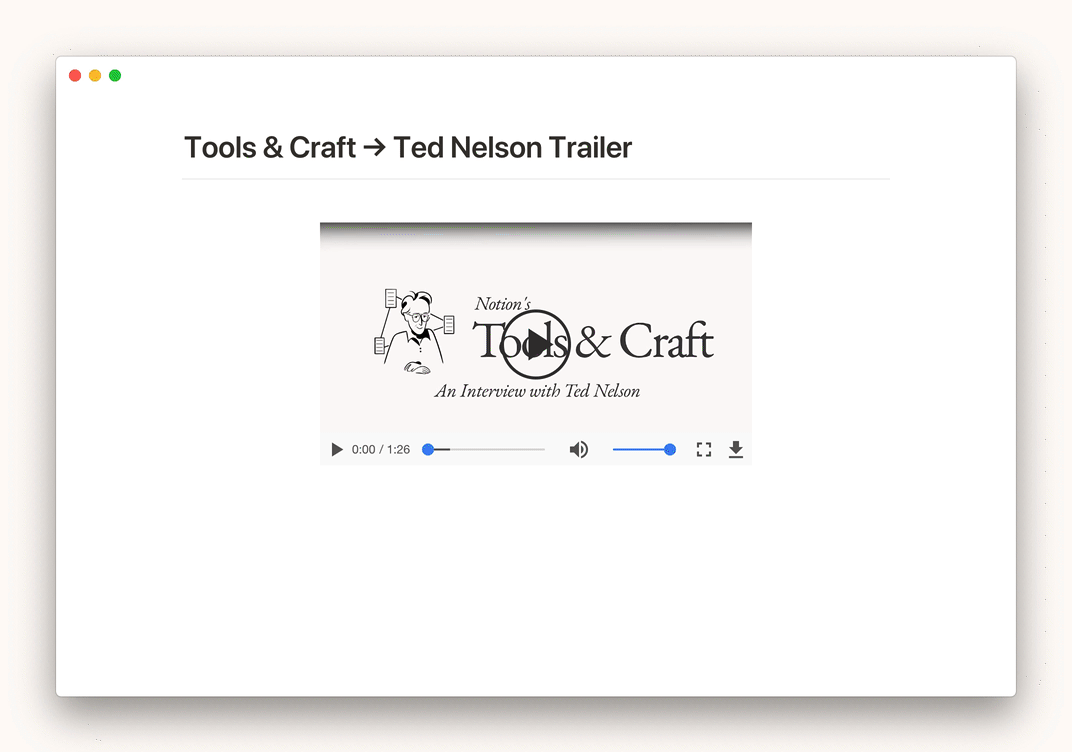Mute the video with the speaker icon
Image resolution: width=1072 pixels, height=752 pixels.
(x=578, y=450)
